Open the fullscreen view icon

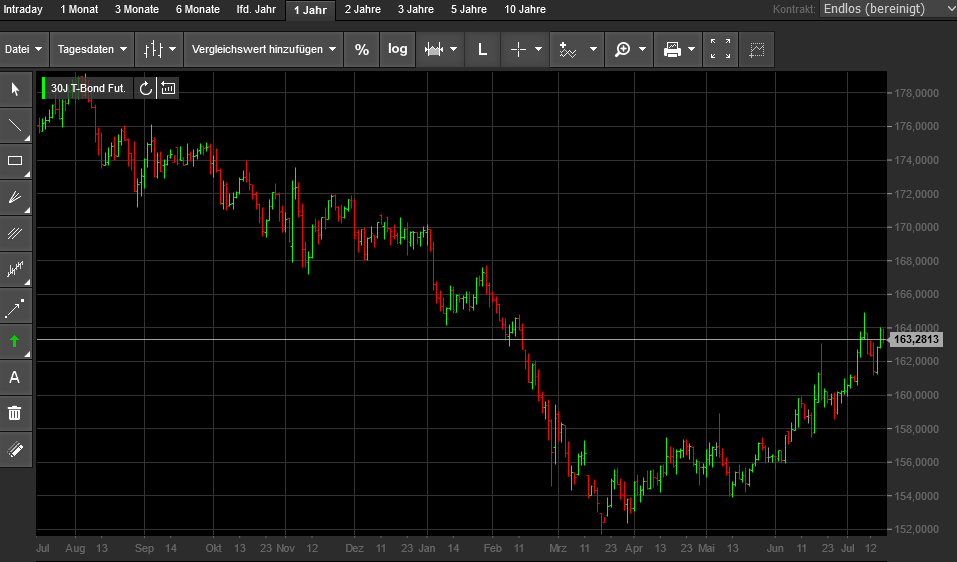720,49
